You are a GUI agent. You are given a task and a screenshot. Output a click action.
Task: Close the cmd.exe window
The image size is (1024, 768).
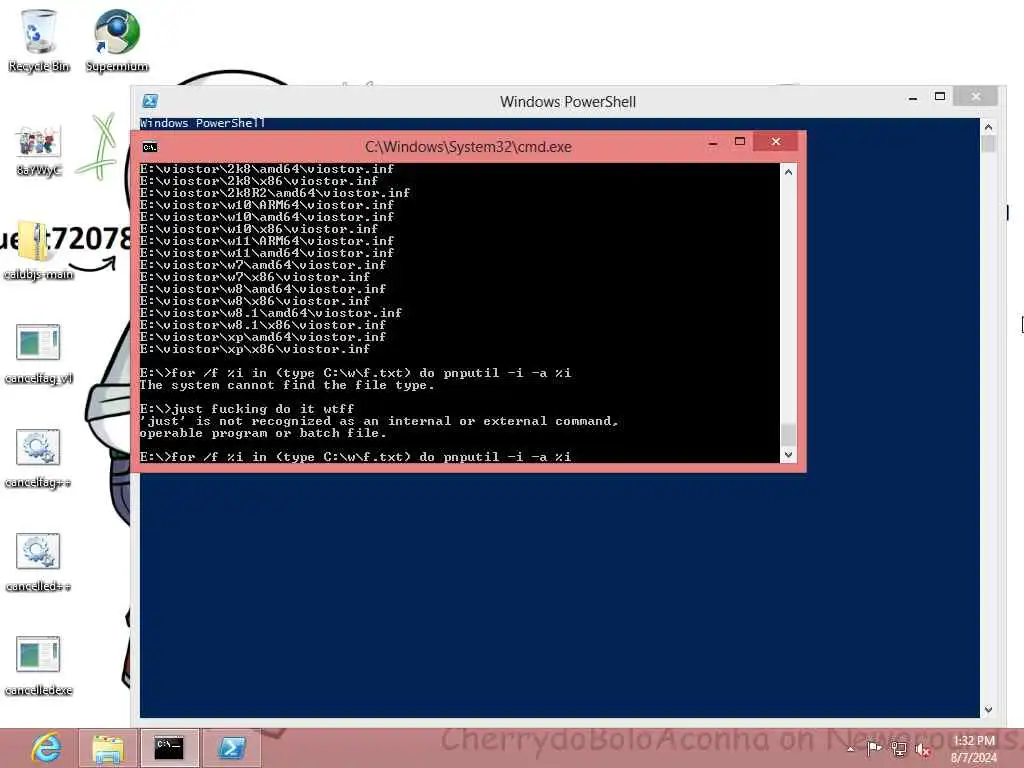click(x=775, y=142)
